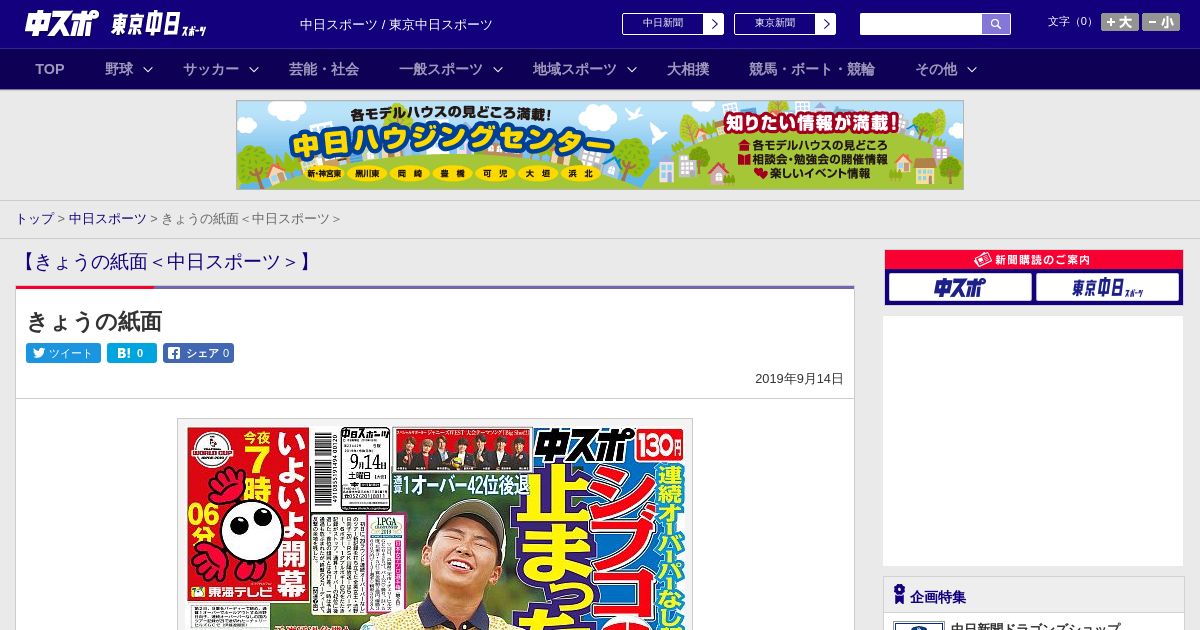Click the search magnifier button

(x=996, y=24)
